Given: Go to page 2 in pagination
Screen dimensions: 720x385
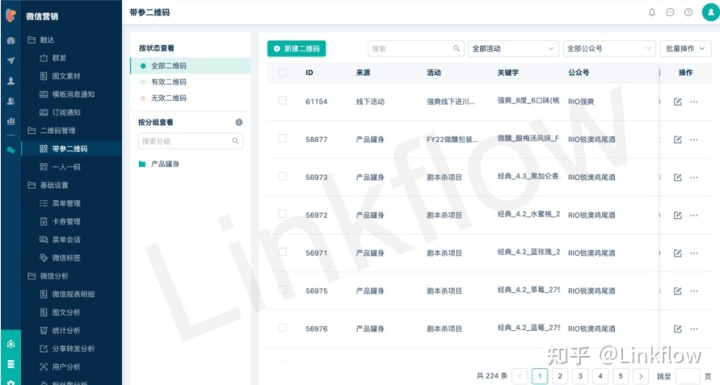Looking at the screenshot, I should [560, 376].
